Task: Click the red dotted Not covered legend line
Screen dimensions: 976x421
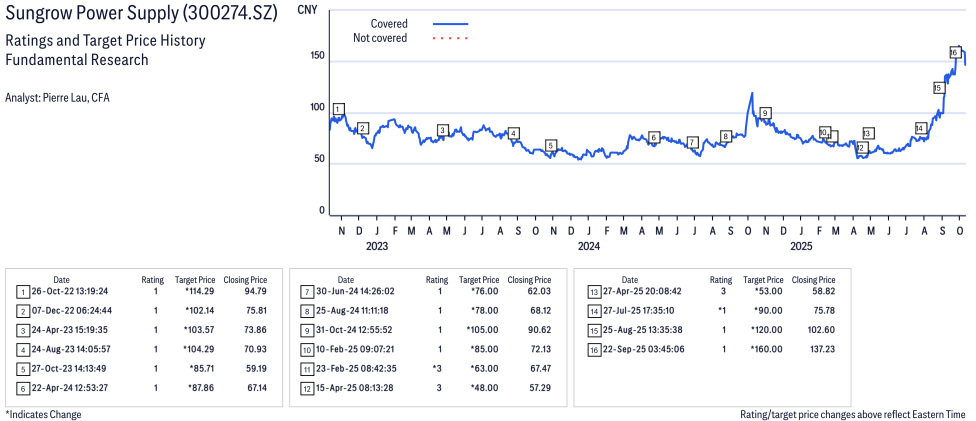Action: 450,38
